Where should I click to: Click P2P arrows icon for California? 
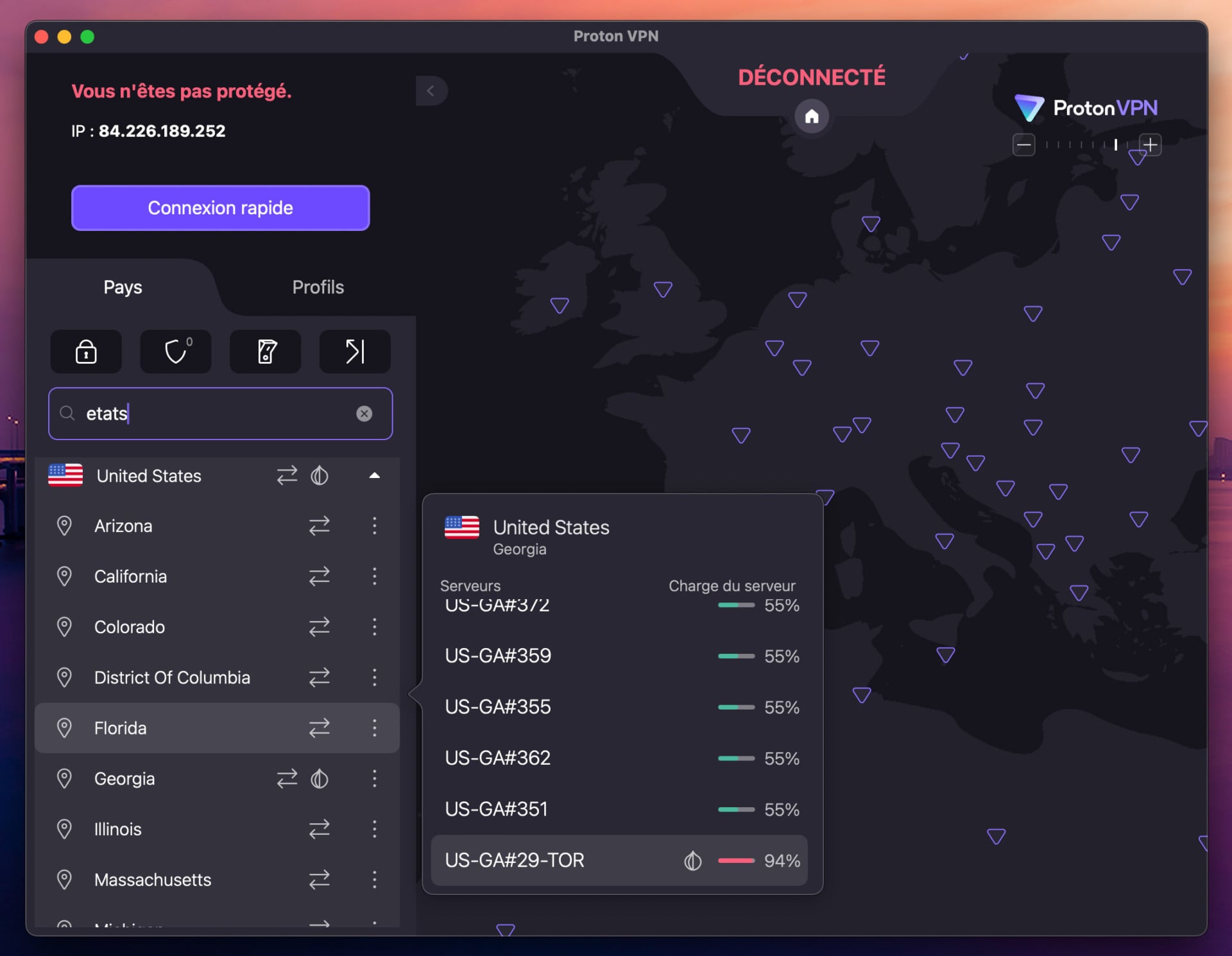pyautogui.click(x=319, y=576)
